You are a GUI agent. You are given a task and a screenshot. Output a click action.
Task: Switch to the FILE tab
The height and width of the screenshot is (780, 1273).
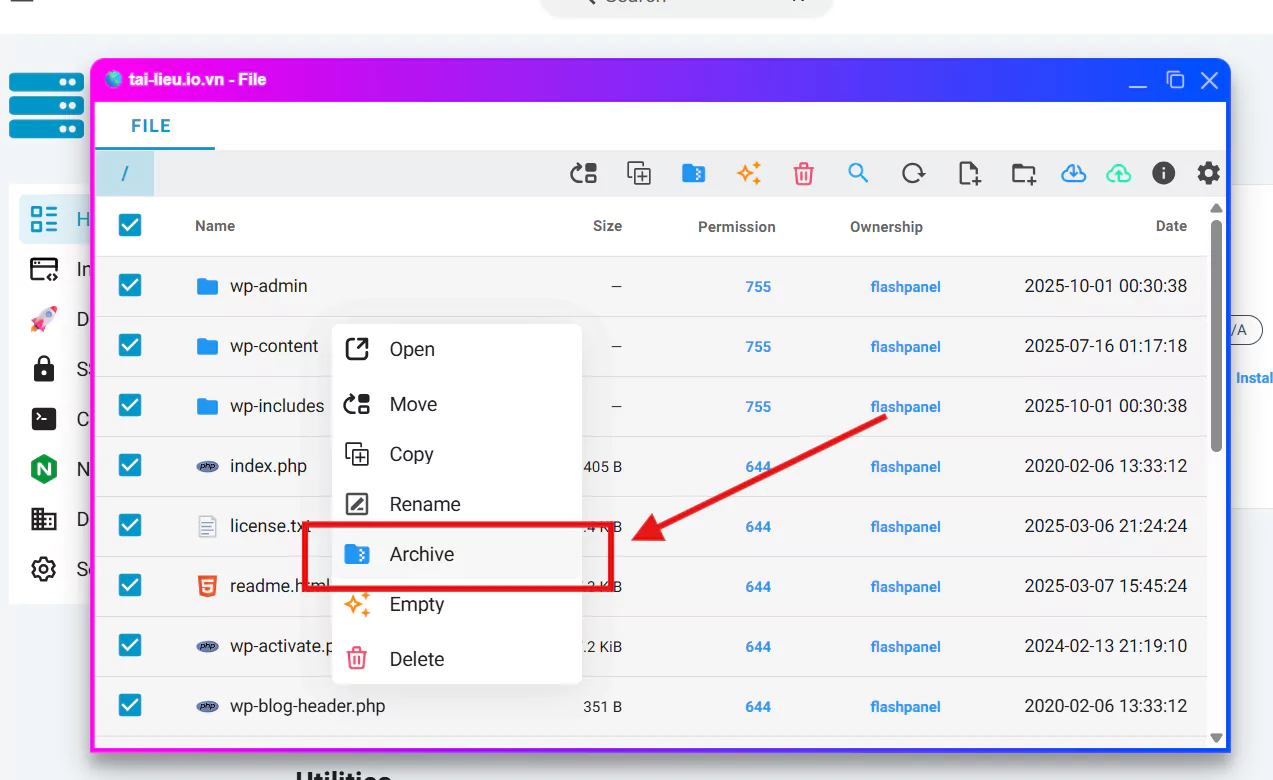pyautogui.click(x=151, y=126)
